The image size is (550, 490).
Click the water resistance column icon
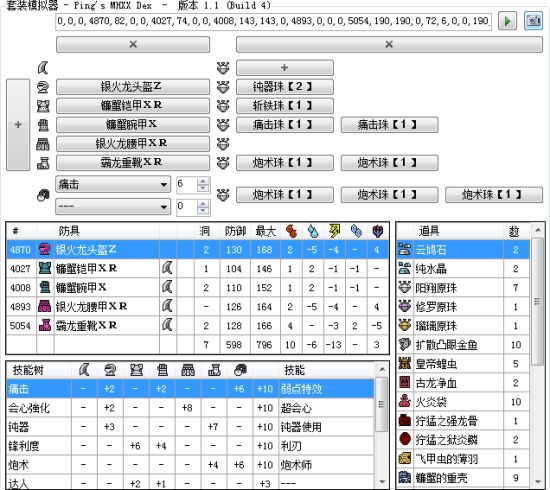point(313,231)
